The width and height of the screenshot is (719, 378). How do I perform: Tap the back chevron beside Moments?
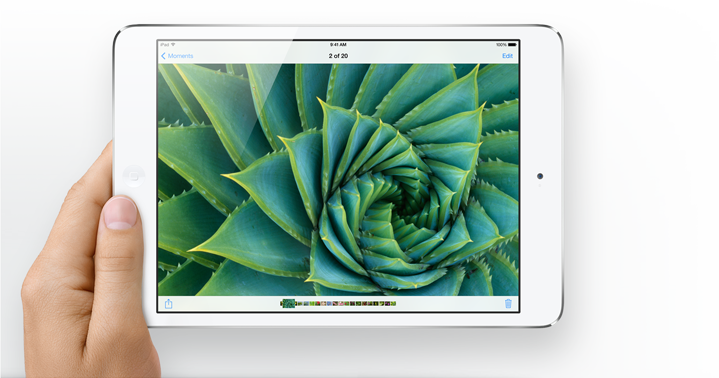(x=163, y=56)
